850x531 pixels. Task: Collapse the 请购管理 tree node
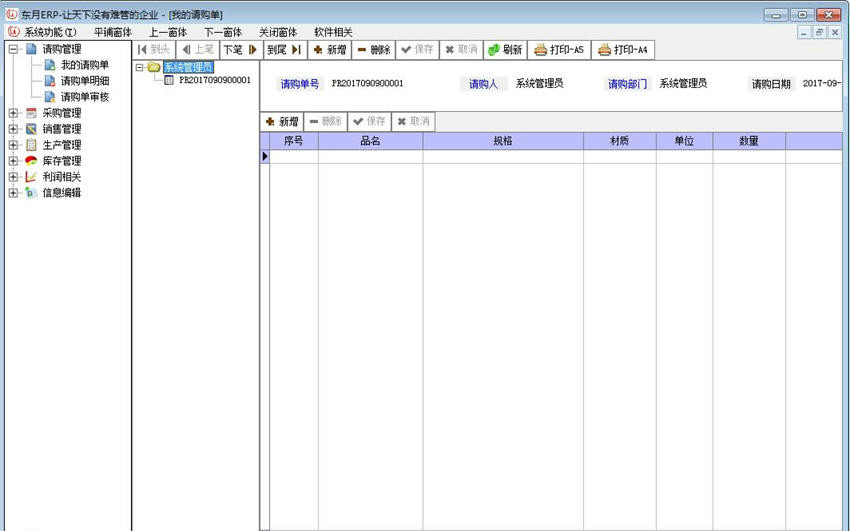(x=13, y=49)
